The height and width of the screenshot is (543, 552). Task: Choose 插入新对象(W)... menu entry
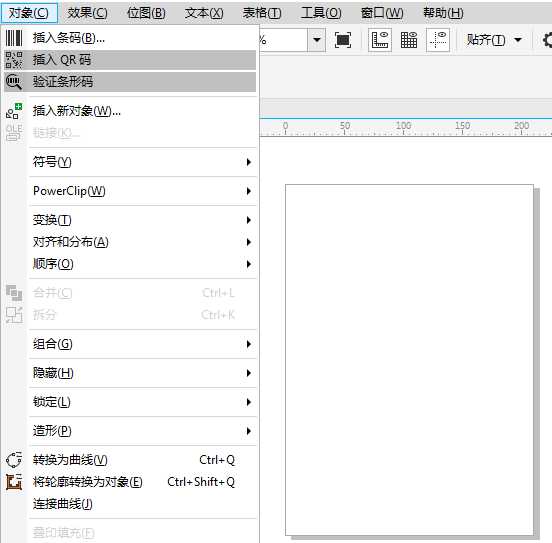130,111
